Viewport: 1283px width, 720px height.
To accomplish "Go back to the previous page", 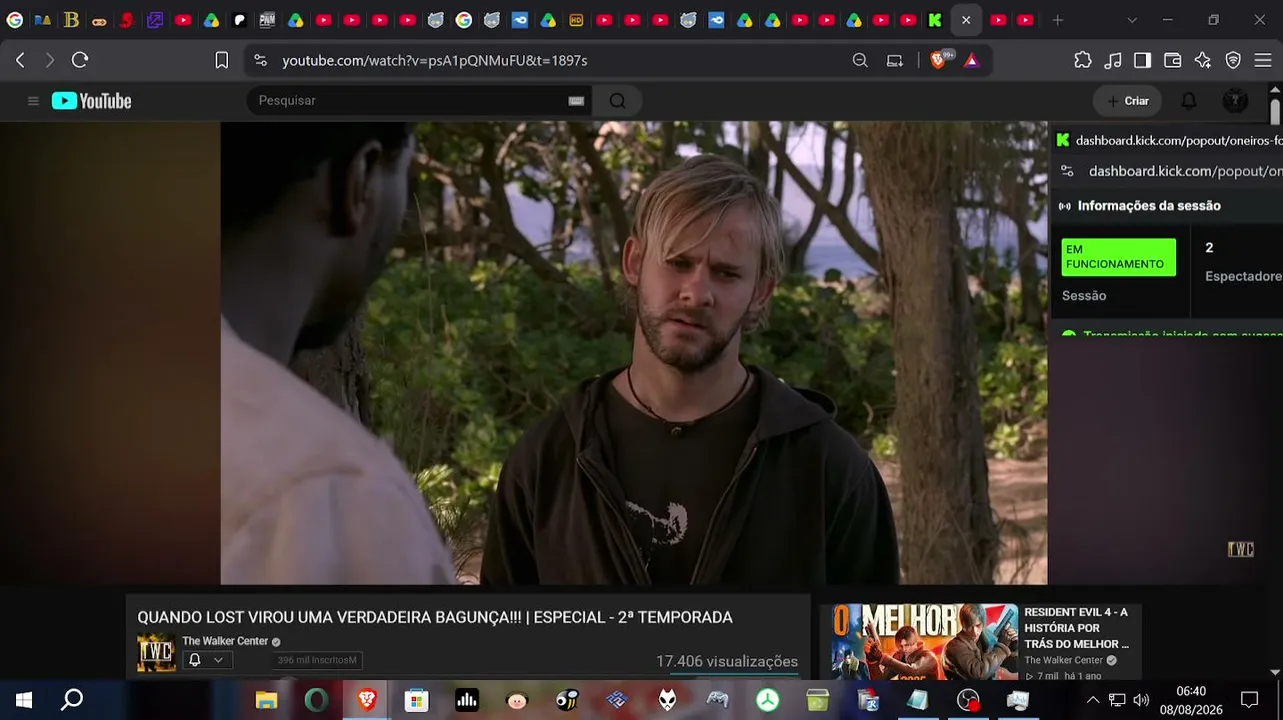I will pyautogui.click(x=20, y=60).
